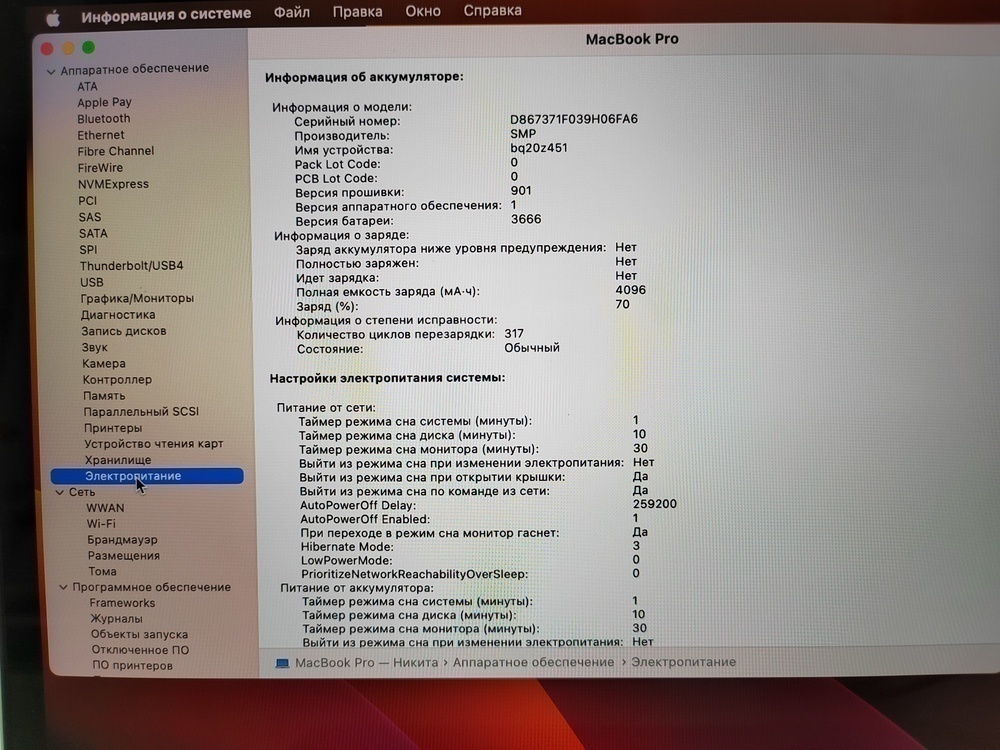Viewport: 1000px width, 750px height.
Task: Collapse the Программное обеспечение section
Action: tap(62, 586)
